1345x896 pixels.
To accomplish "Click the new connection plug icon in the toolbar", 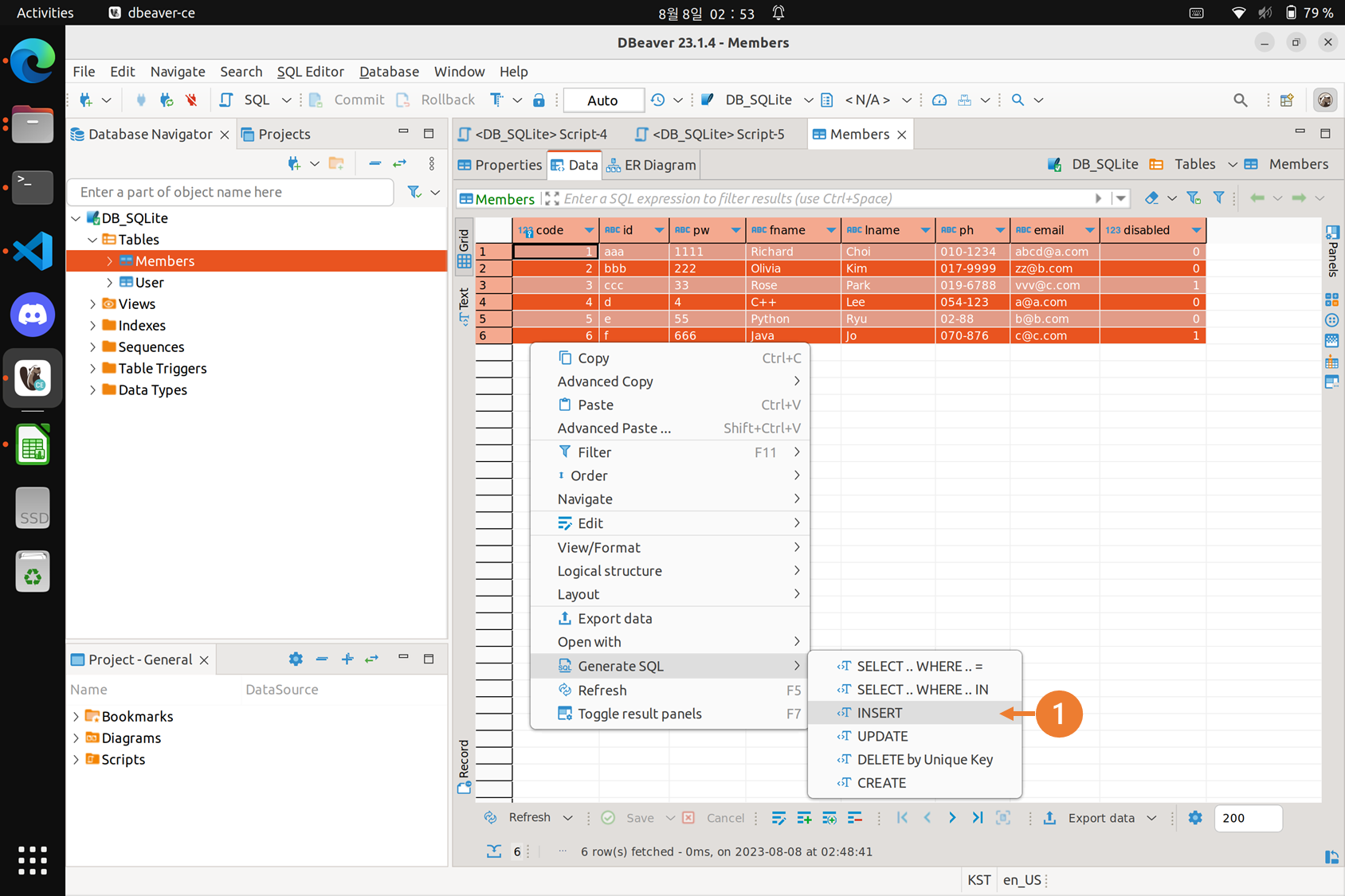I will [86, 100].
